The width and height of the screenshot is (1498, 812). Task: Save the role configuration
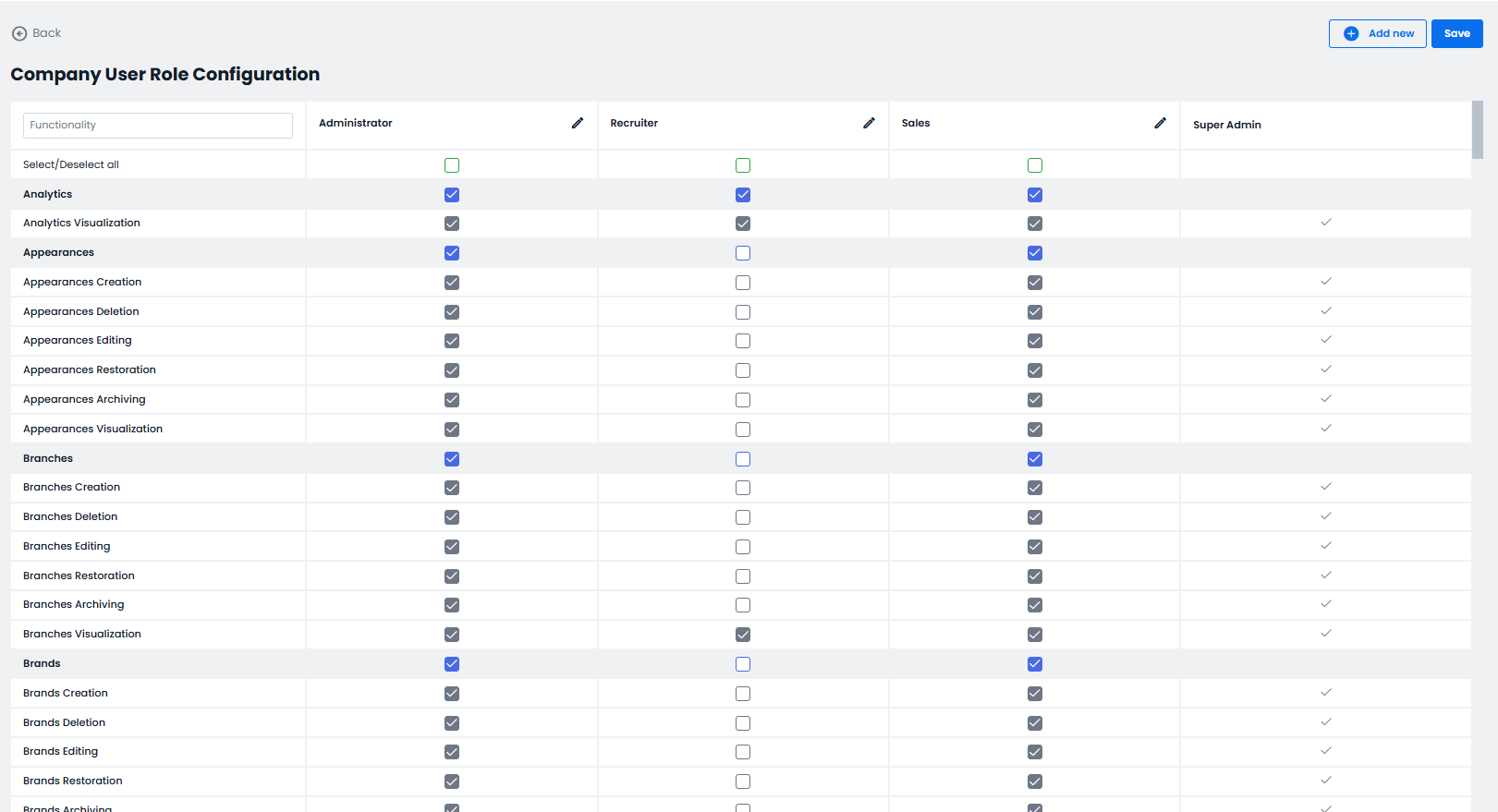coord(1457,33)
